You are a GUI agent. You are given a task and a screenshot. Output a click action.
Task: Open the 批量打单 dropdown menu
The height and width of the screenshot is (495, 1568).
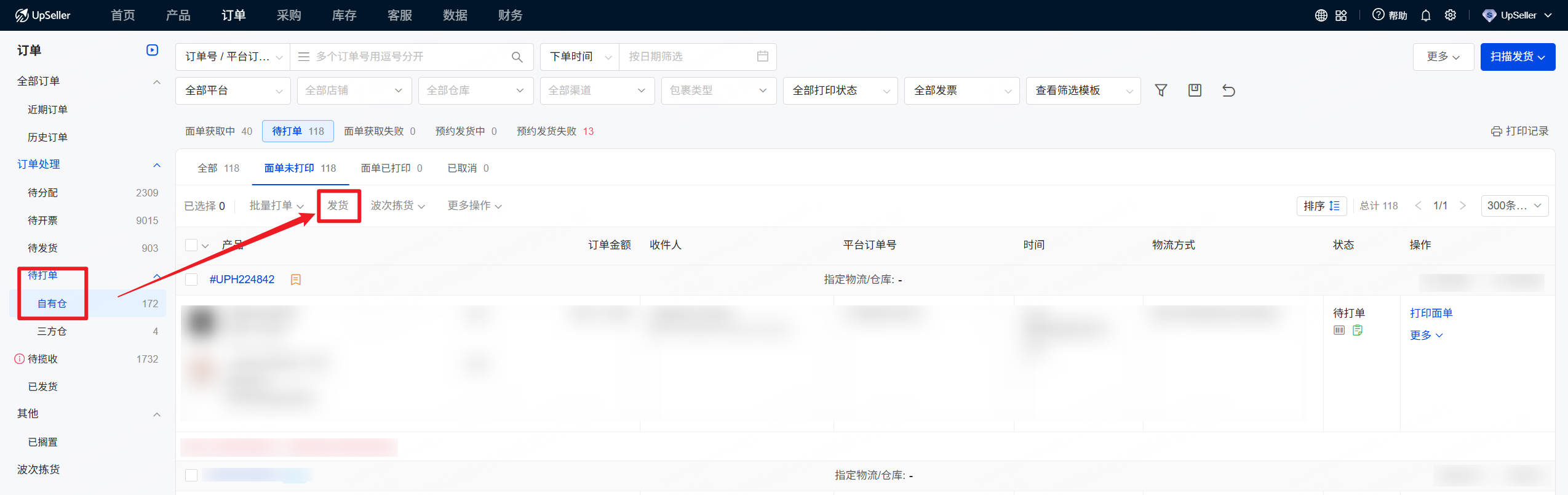276,206
